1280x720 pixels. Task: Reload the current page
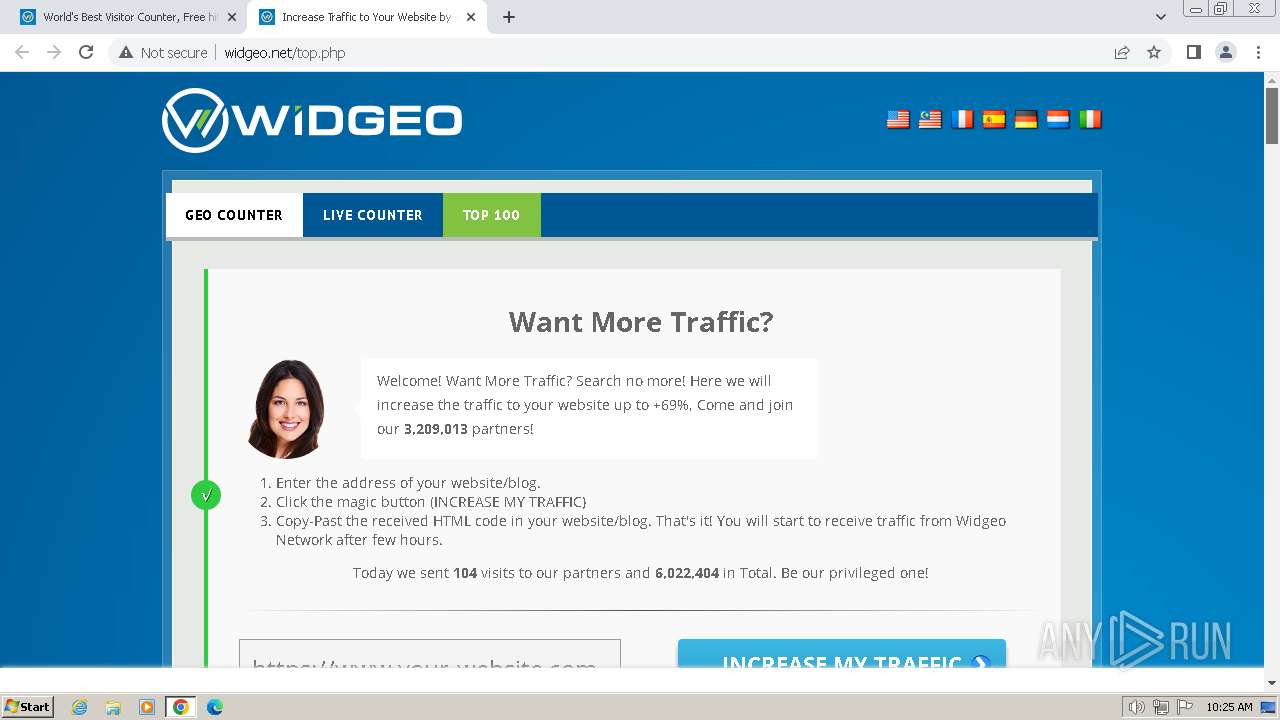[86, 52]
